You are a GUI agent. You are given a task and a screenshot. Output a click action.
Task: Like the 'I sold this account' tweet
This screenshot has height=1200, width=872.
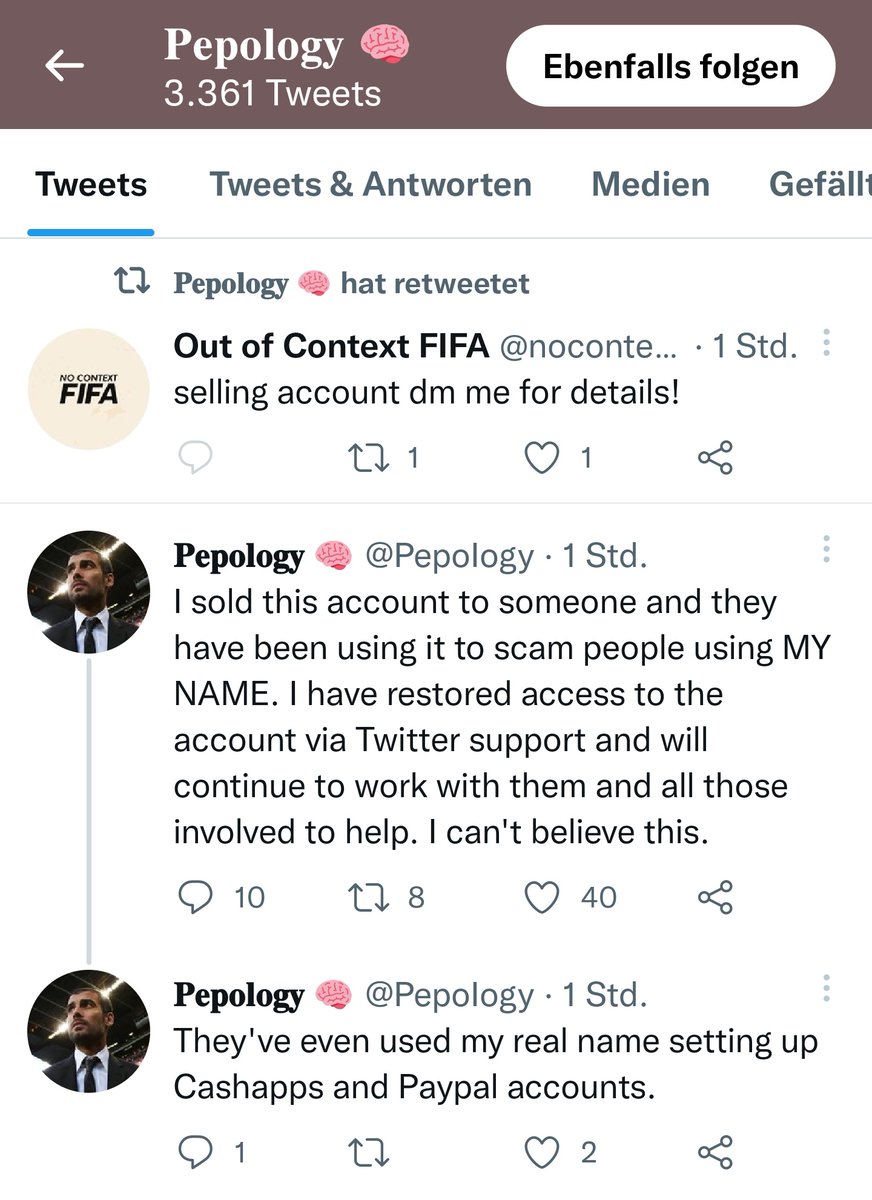(x=542, y=897)
